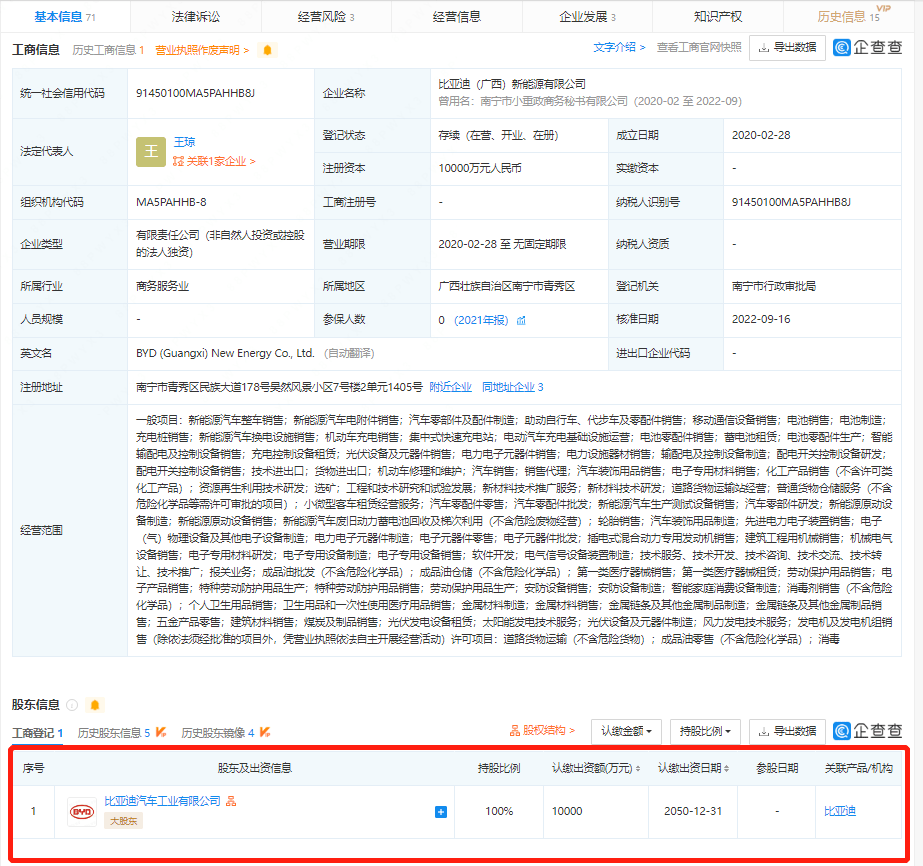The height and width of the screenshot is (866, 923).
Task: Click establishment date 2020-02-28
Action: tap(761, 135)
